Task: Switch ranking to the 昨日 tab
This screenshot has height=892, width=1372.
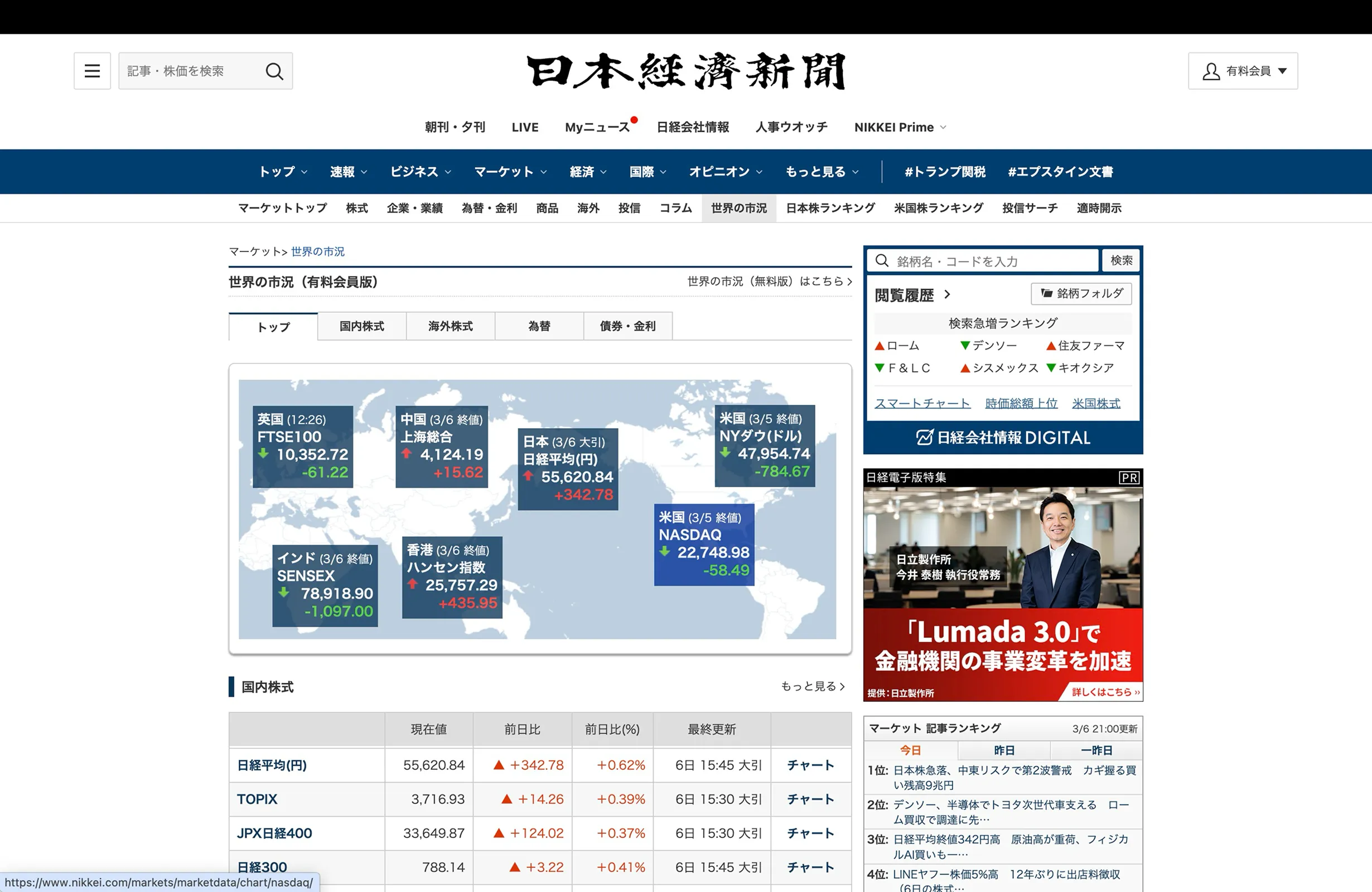Action: pos(1004,750)
